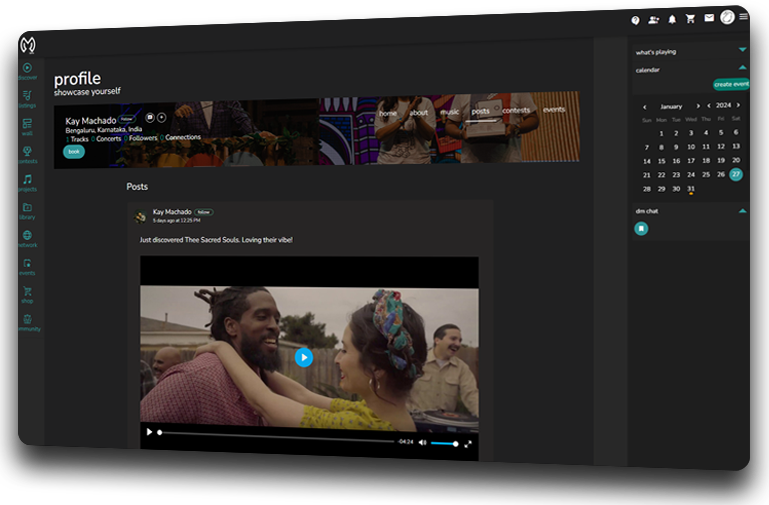The width and height of the screenshot is (769, 505).
Task: Collapse the calendar panel
Action: tap(742, 67)
